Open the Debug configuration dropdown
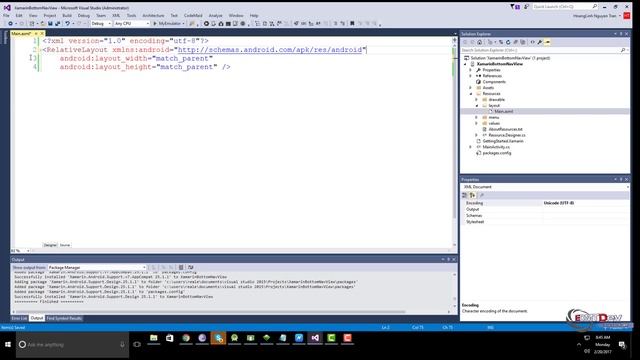640x360 pixels. click(x=101, y=24)
